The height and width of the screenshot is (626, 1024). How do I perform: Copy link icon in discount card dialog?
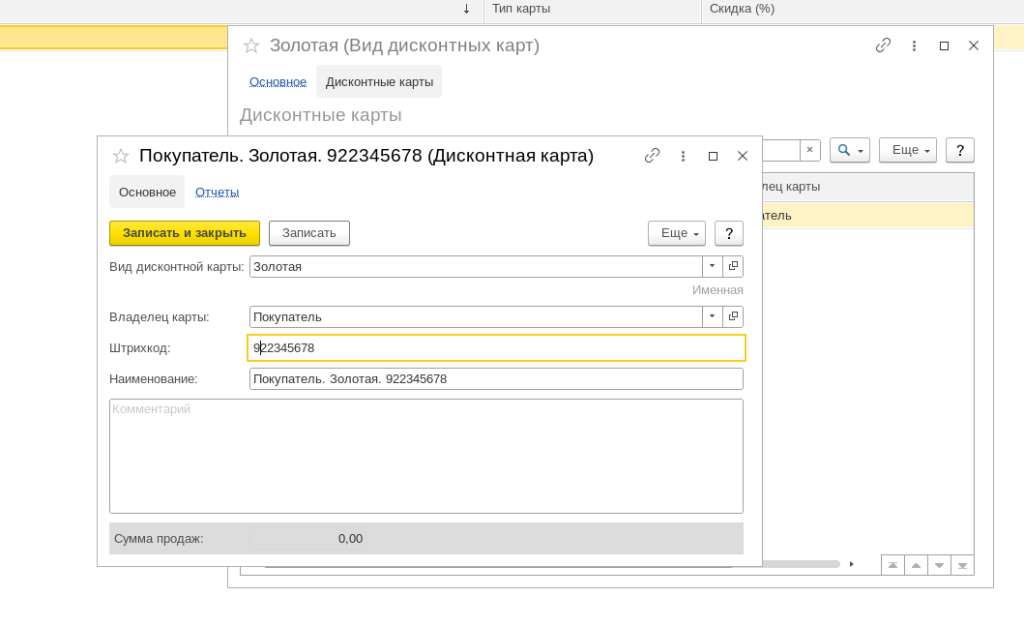pyautogui.click(x=652, y=156)
